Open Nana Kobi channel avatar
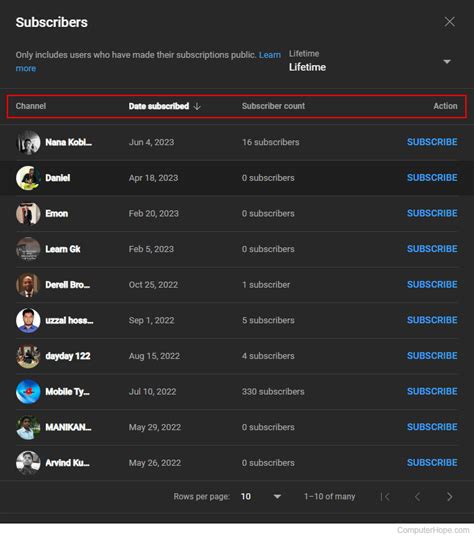474x537 pixels. pos(28,142)
